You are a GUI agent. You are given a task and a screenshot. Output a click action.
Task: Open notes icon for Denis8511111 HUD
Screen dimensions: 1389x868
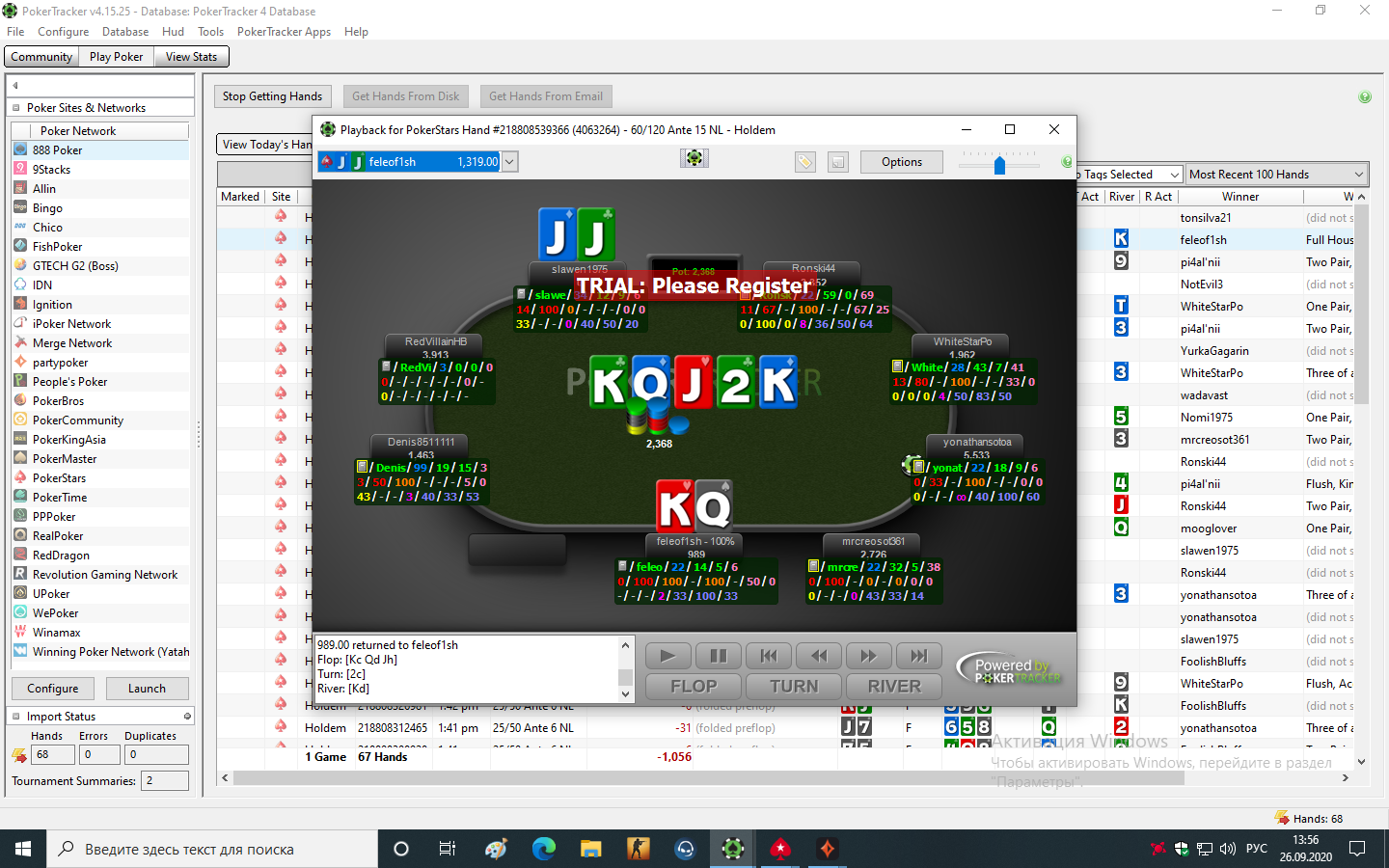(362, 467)
